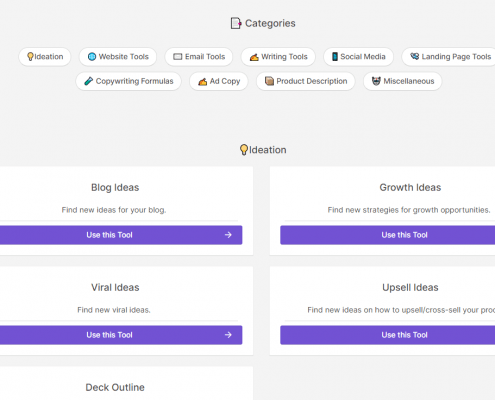This screenshot has height=400, width=495.
Task: Click the envelope icon in Email Tools
Action: [x=178, y=57]
